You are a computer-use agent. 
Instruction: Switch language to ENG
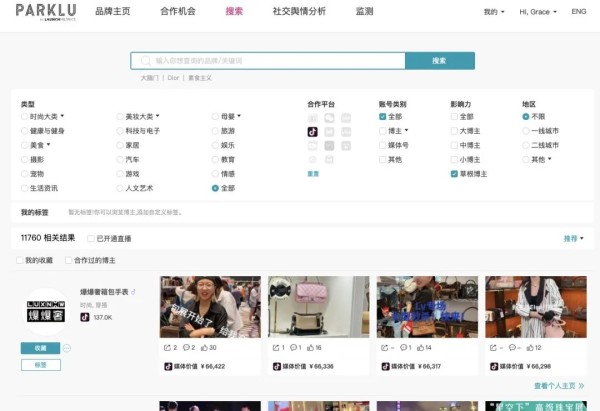(579, 12)
